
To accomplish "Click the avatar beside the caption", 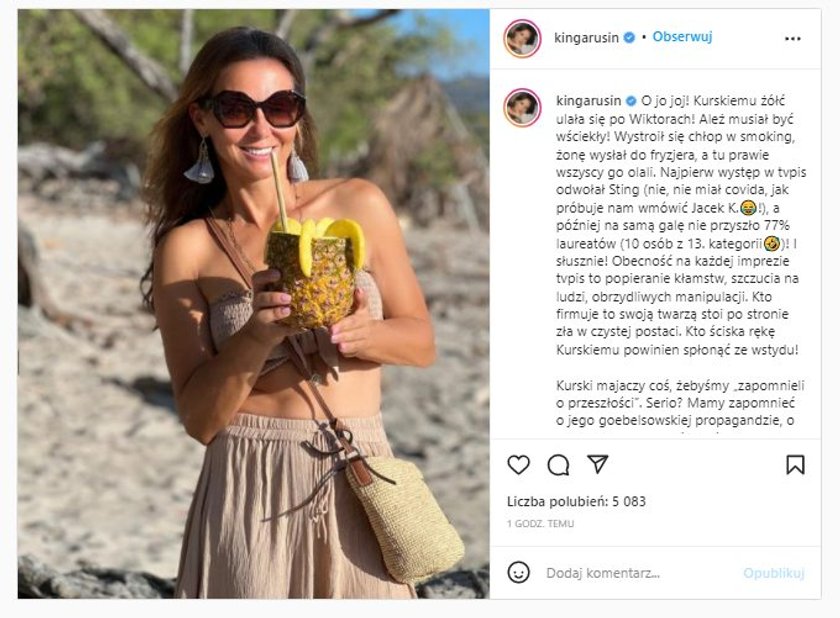I will pyautogui.click(x=522, y=107).
